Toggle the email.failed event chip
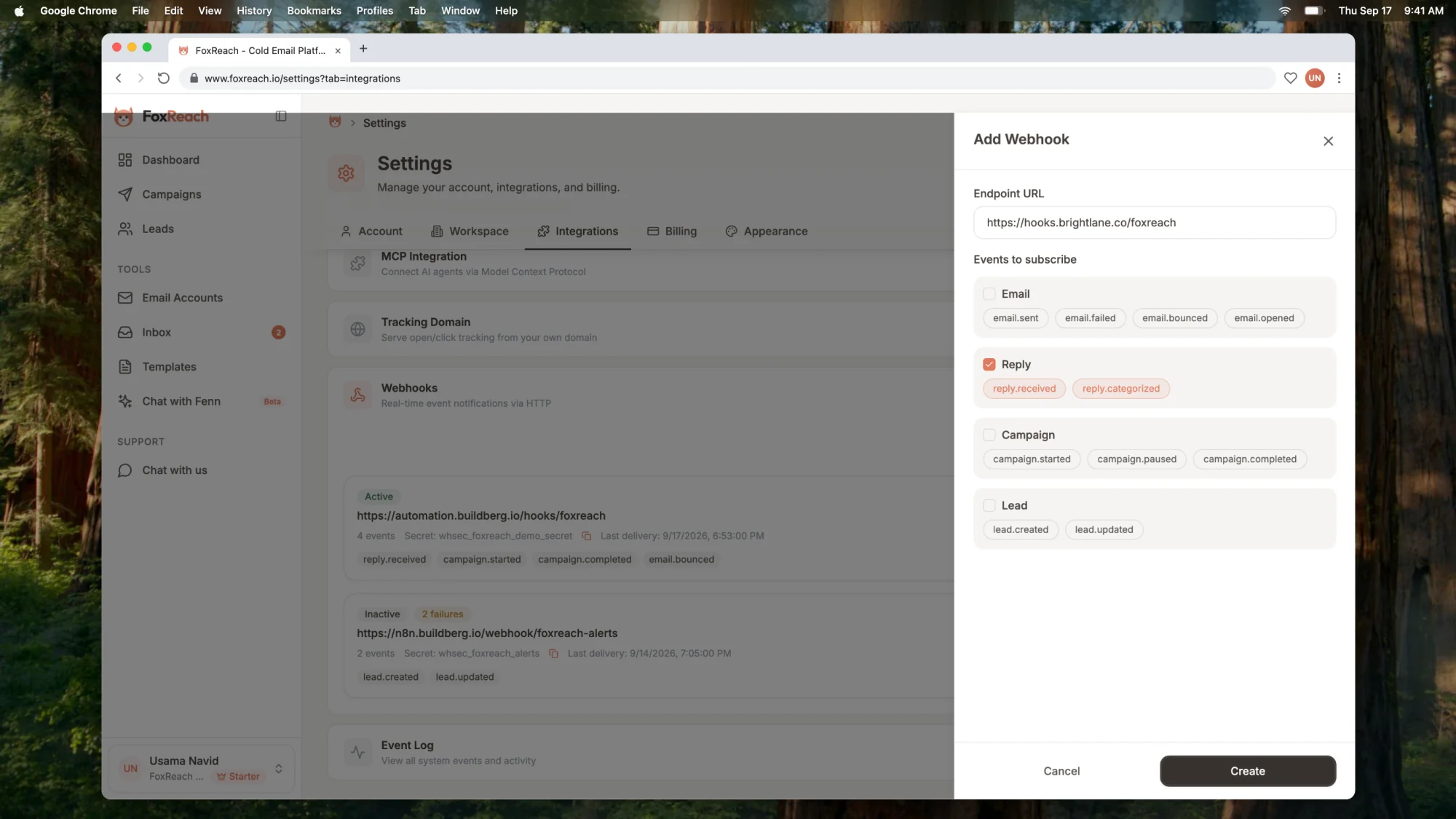Image resolution: width=1456 pixels, height=819 pixels. click(1090, 318)
